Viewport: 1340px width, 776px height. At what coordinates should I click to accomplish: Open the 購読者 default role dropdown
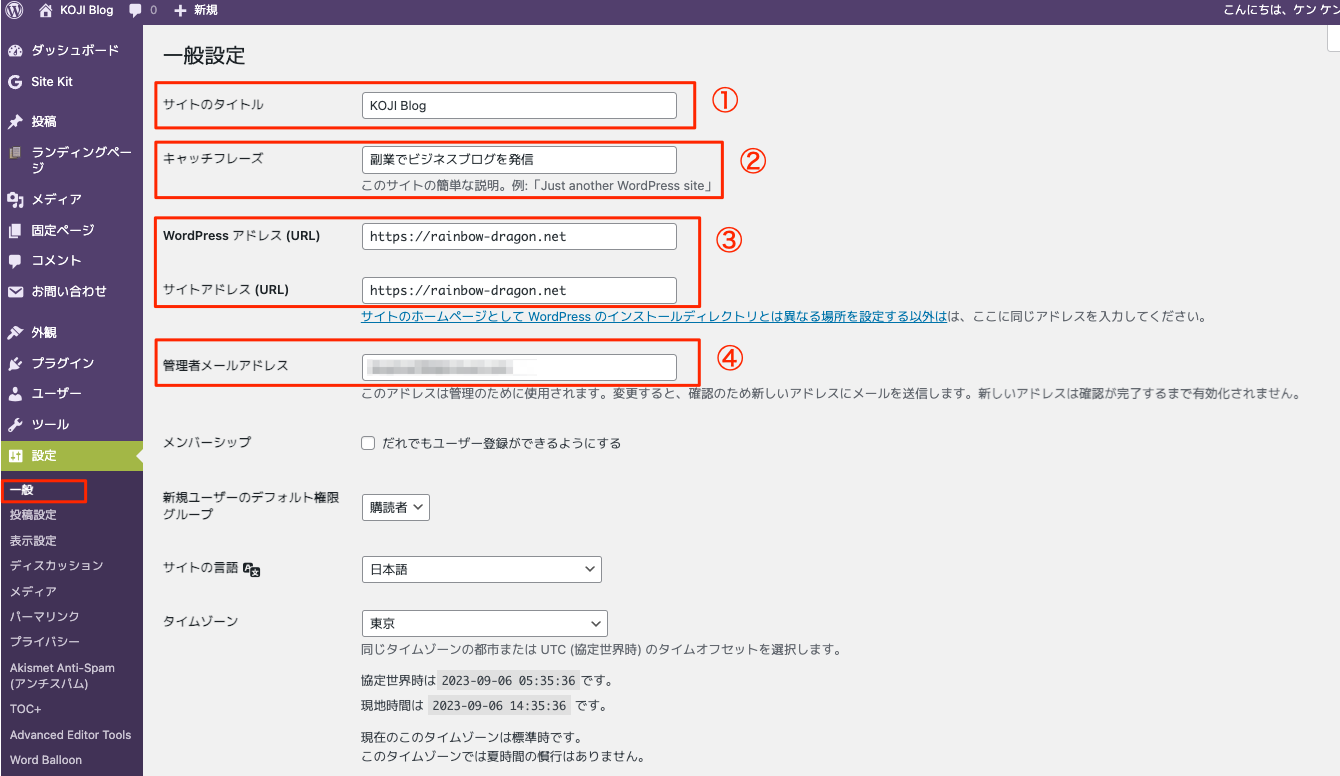396,507
